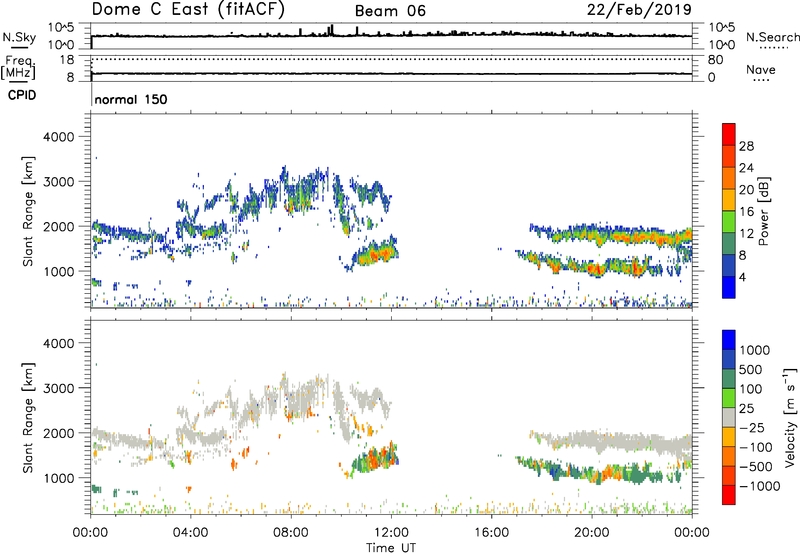Click the tall noise spike in the N.Sky panel

pyautogui.click(x=332, y=30)
